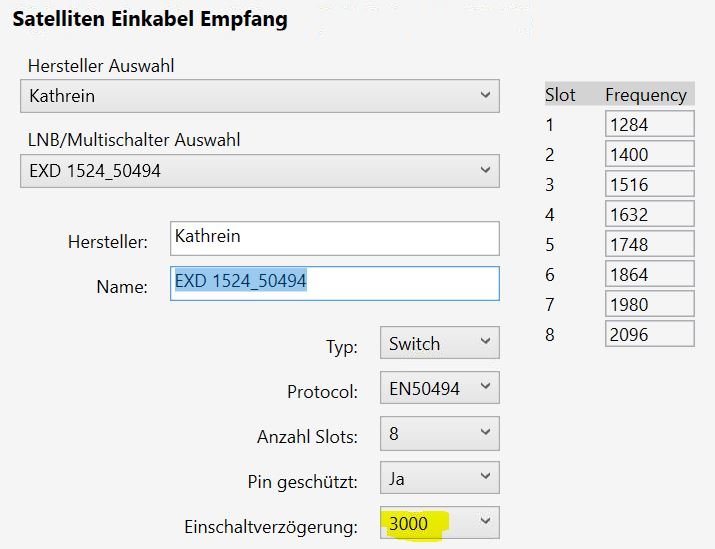The image size is (715, 549).
Task: Open the Hersteller Auswahl dropdown
Action: (259, 97)
